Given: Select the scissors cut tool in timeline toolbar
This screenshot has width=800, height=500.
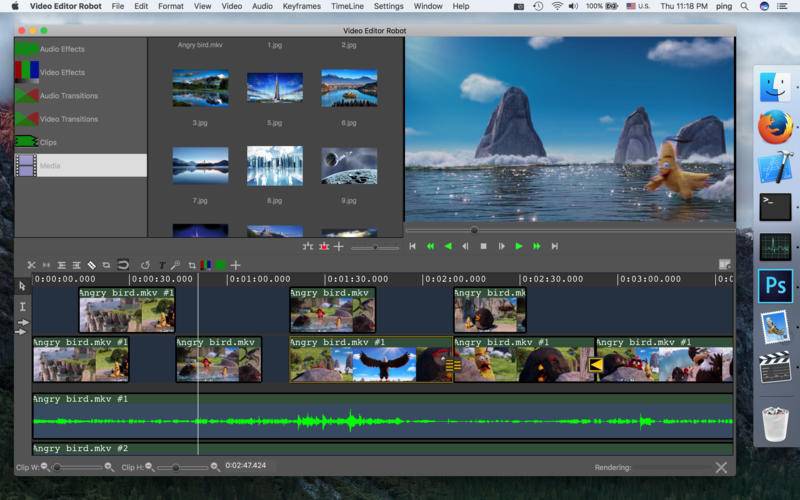Looking at the screenshot, I should [31, 265].
